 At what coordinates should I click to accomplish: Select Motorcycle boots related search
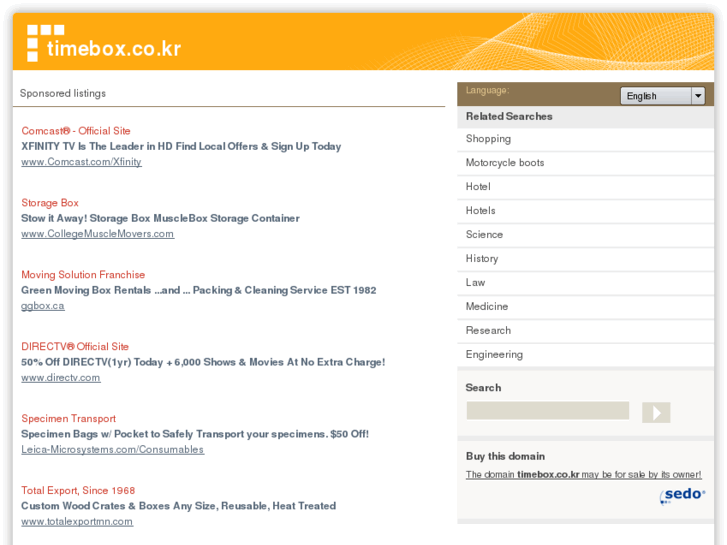point(585,163)
